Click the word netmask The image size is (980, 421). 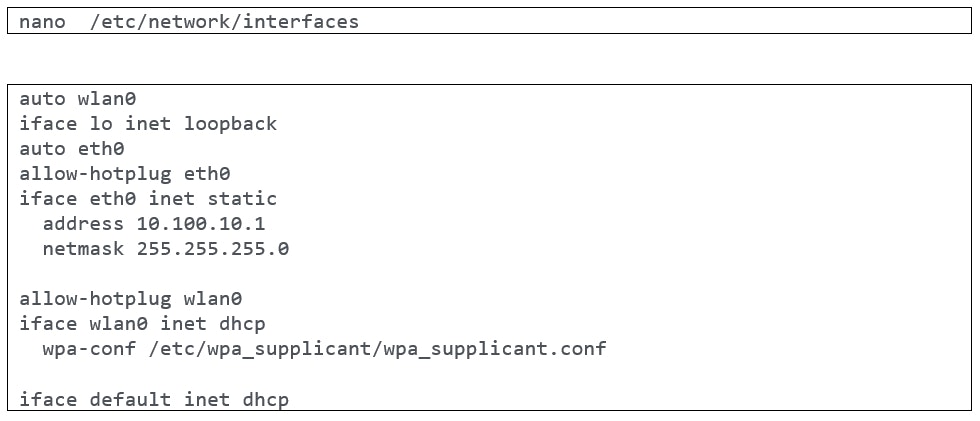coord(83,249)
